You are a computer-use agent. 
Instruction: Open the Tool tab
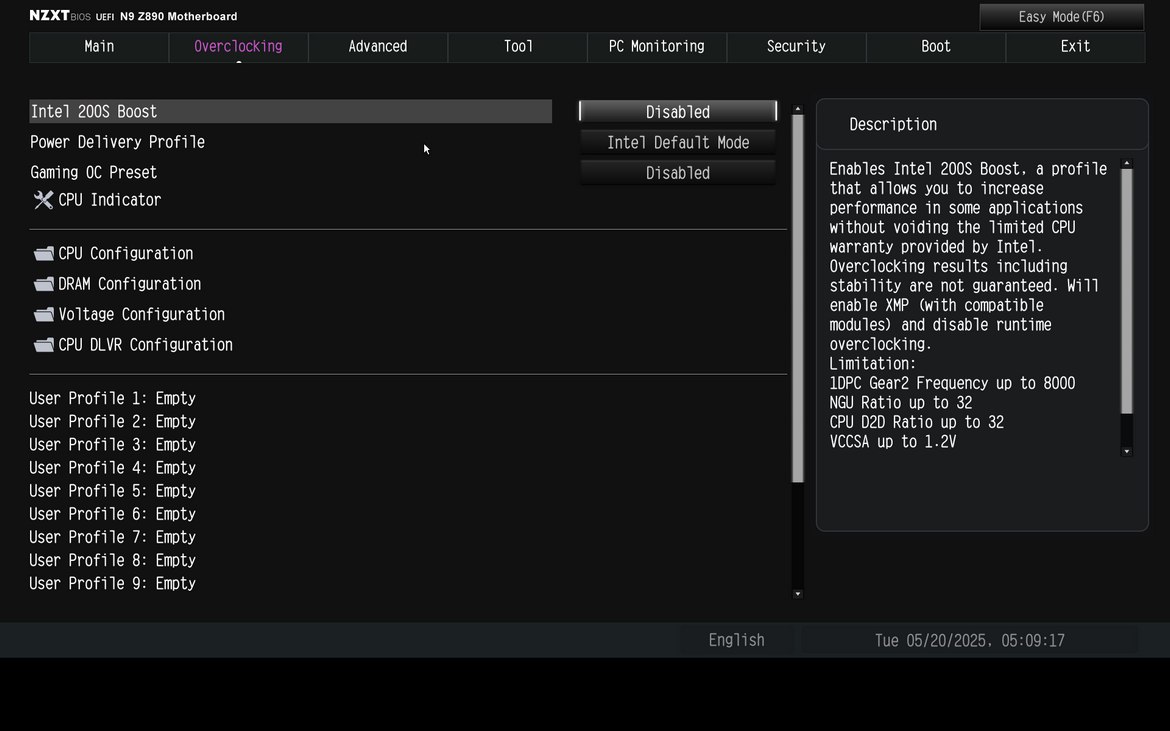click(x=518, y=47)
